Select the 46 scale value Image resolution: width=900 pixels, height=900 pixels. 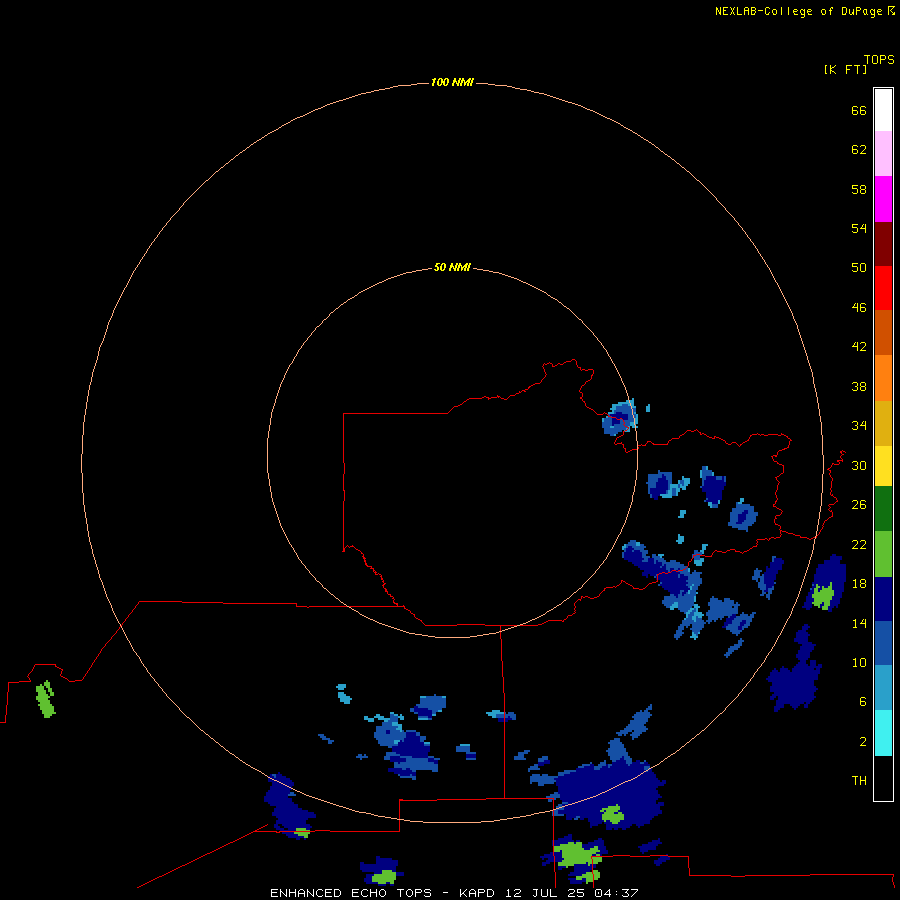click(x=859, y=307)
